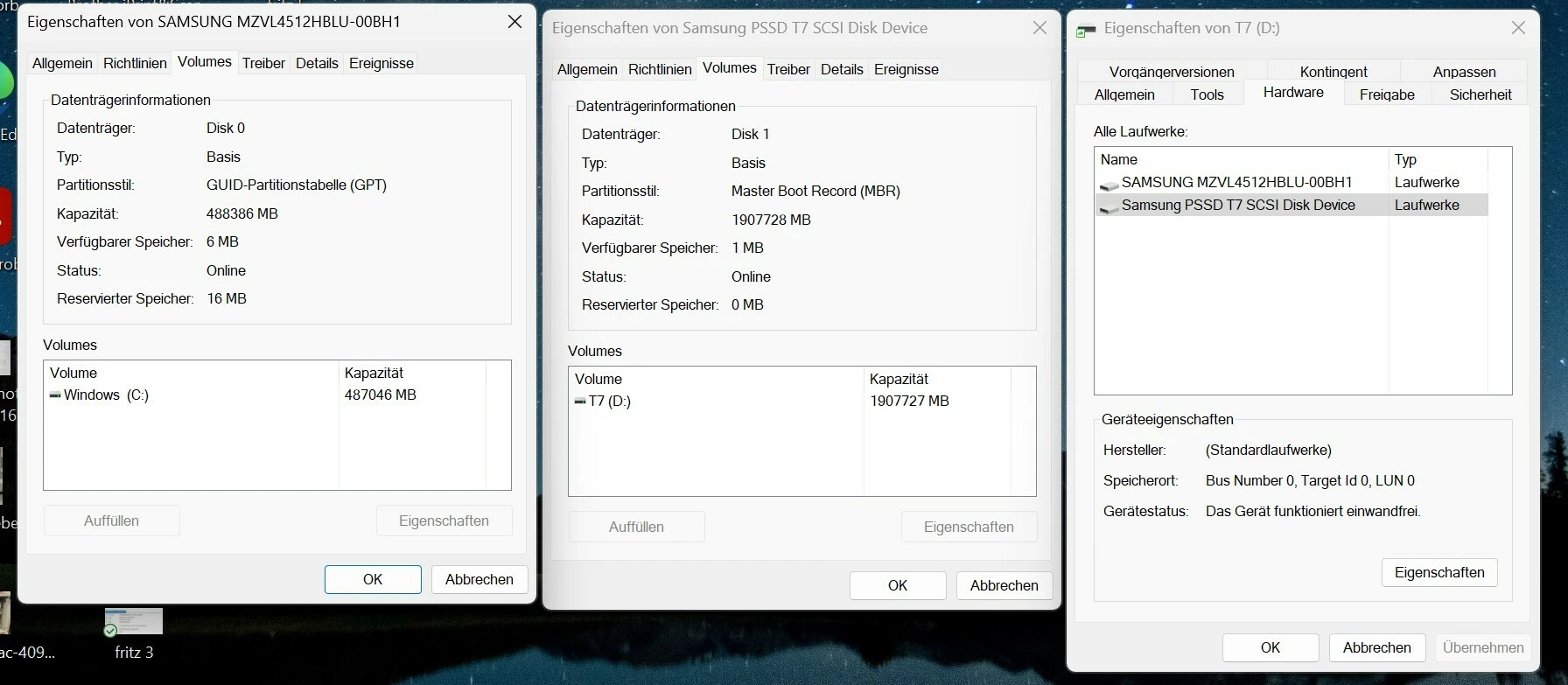
Task: Click the "487046 MB" volume capacity cell
Action: pos(381,395)
